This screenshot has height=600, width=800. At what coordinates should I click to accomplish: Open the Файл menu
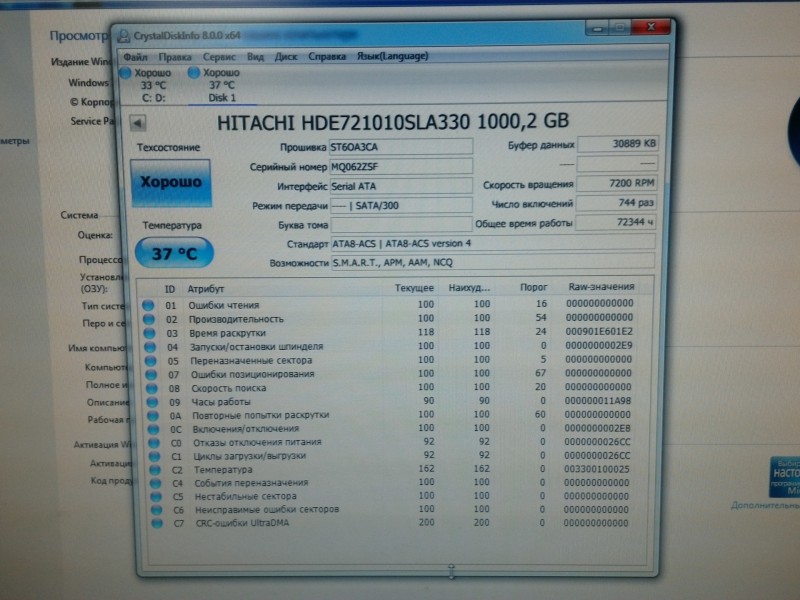point(135,57)
